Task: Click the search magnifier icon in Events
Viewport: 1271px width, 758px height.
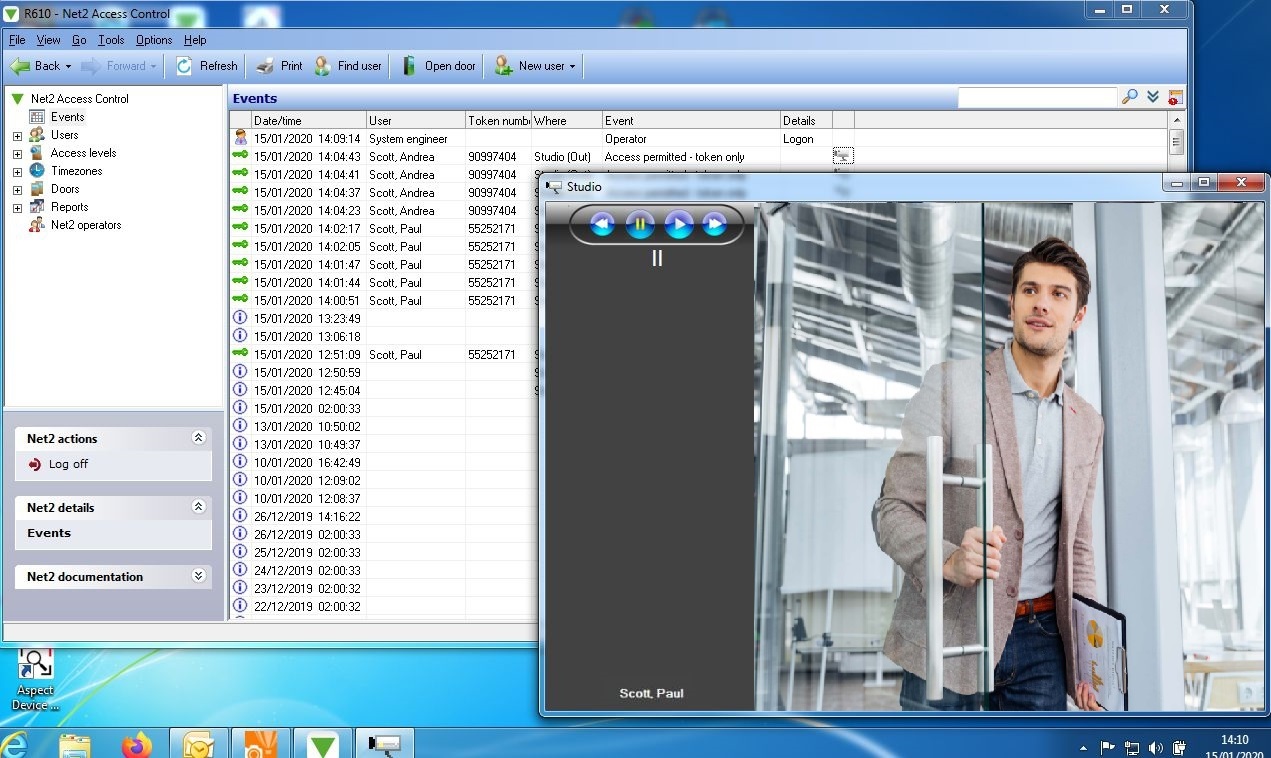Action: click(1130, 97)
